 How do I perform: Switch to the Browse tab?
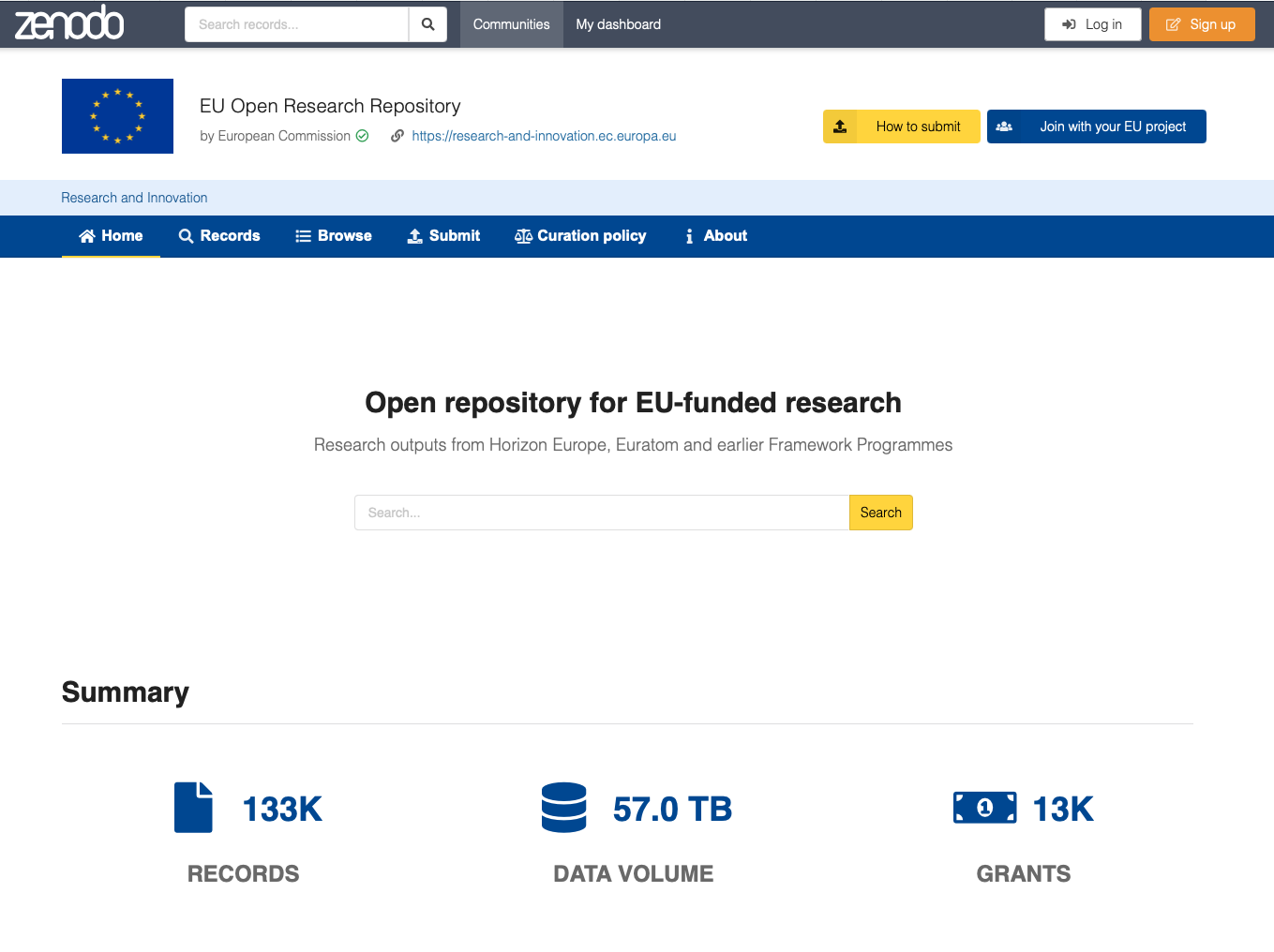coord(334,236)
